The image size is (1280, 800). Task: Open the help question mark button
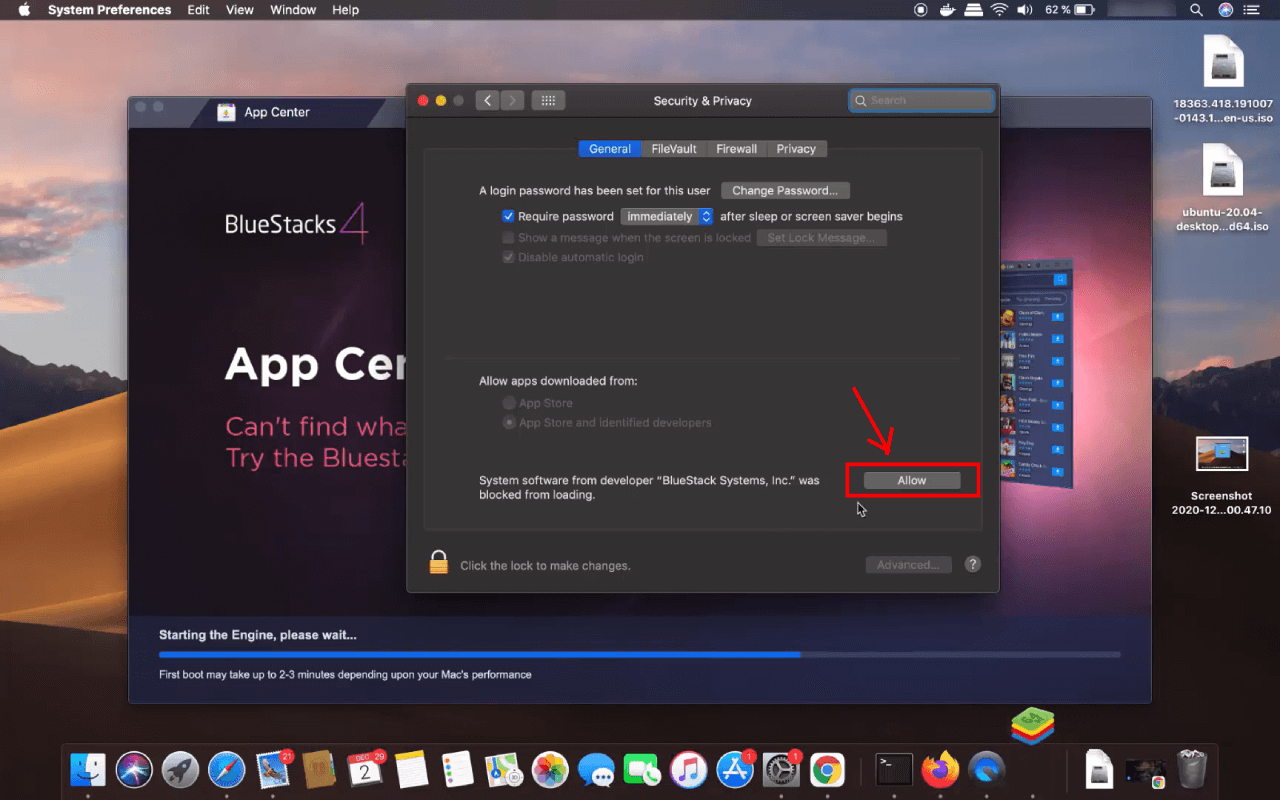pos(972,564)
